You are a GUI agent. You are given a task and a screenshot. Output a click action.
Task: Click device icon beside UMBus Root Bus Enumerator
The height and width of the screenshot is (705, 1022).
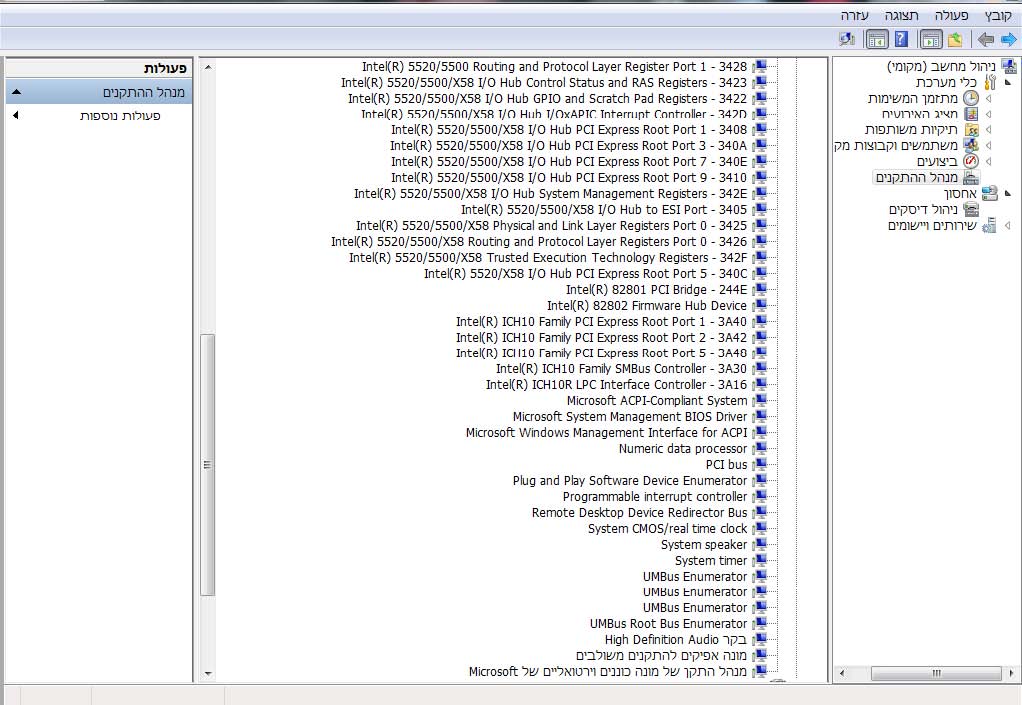click(x=759, y=624)
